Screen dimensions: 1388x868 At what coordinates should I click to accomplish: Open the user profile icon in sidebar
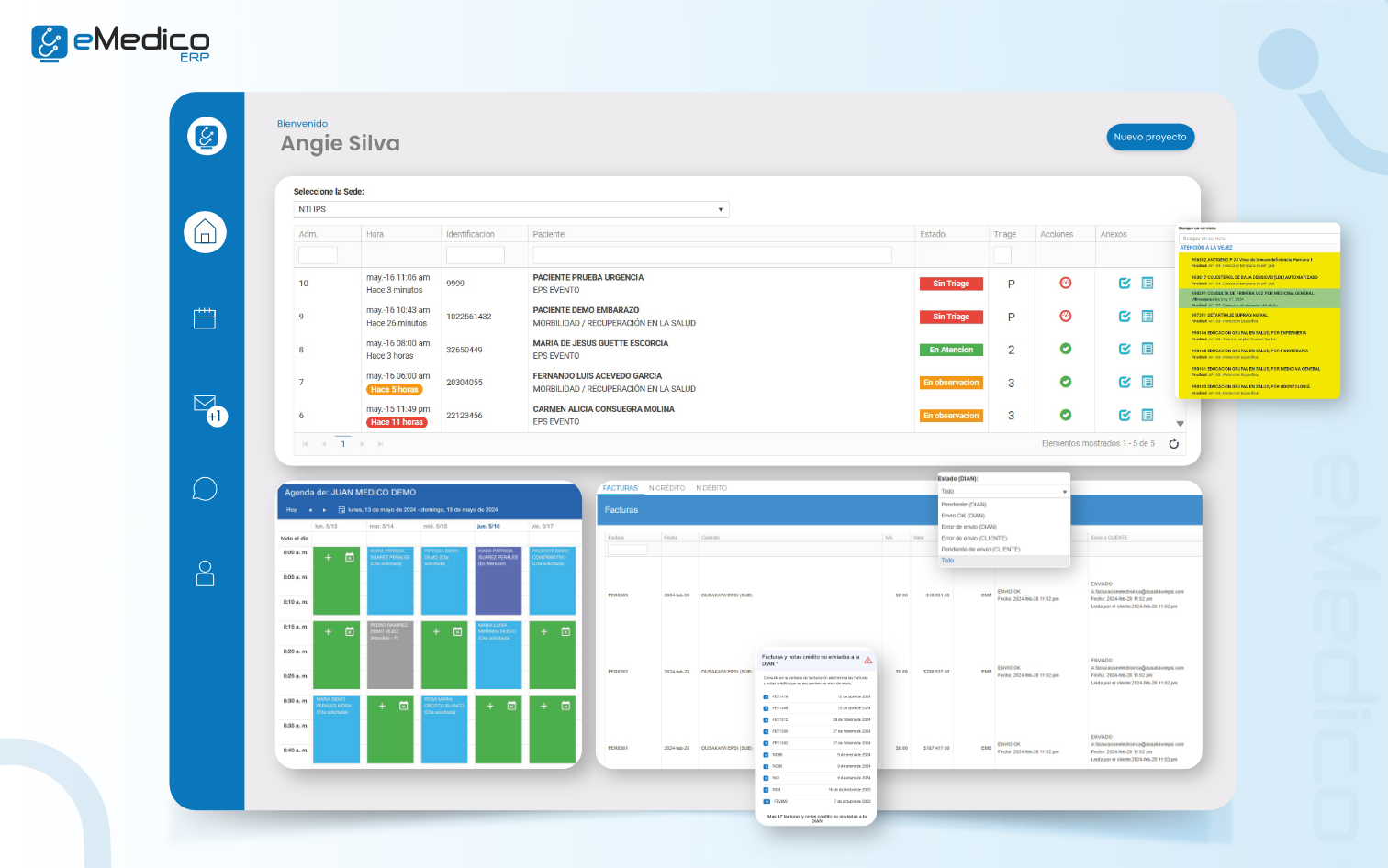tap(206, 573)
